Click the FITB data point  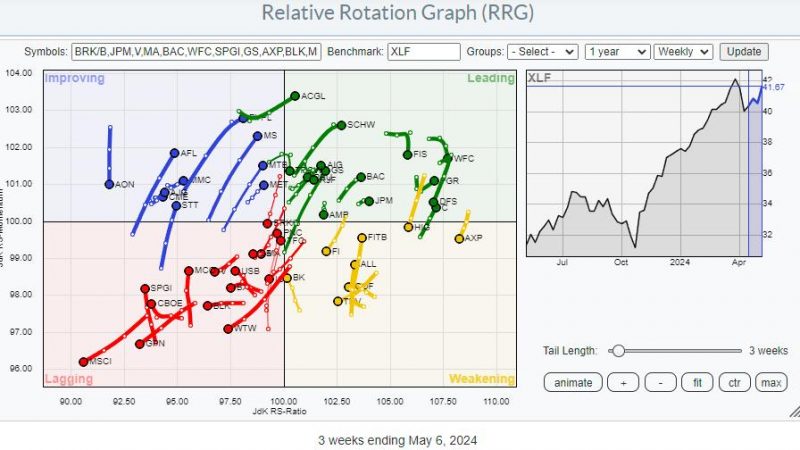[362, 238]
